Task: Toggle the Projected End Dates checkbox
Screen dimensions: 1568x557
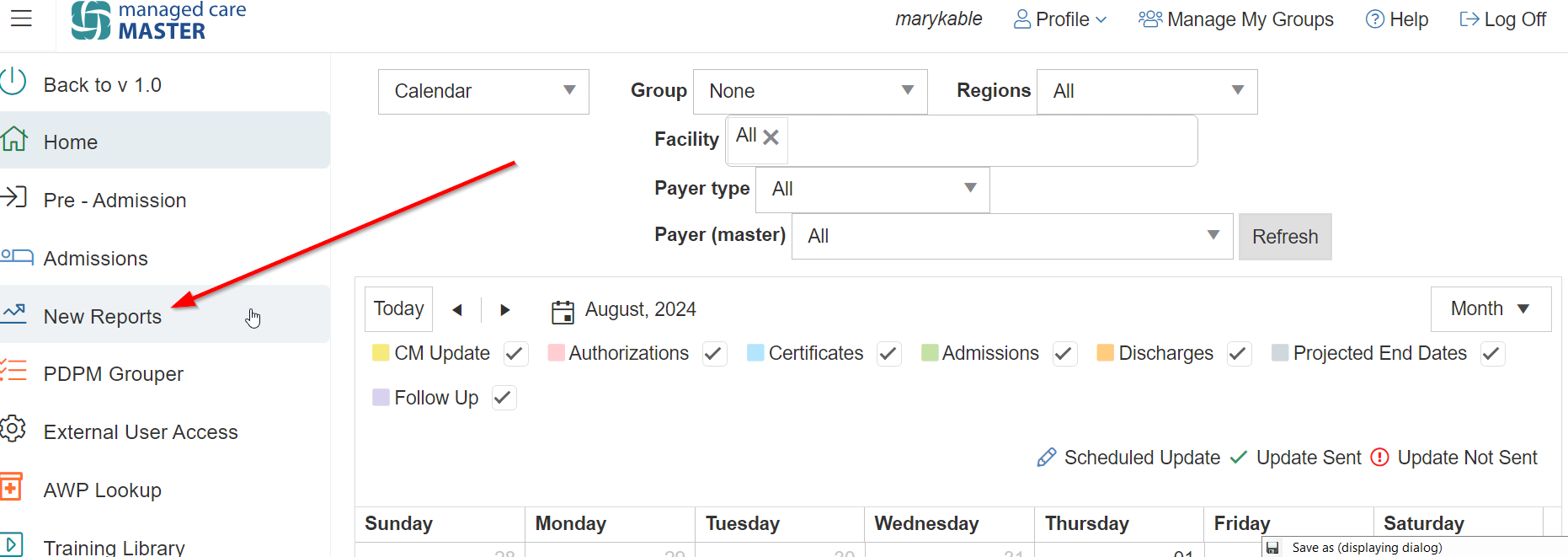Action: pyautogui.click(x=1493, y=354)
